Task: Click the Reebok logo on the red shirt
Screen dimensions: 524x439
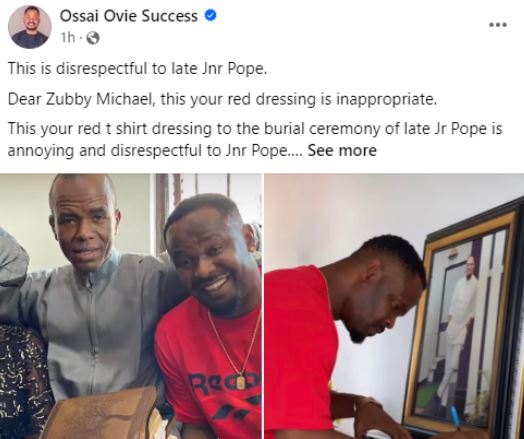Action: click(225, 381)
